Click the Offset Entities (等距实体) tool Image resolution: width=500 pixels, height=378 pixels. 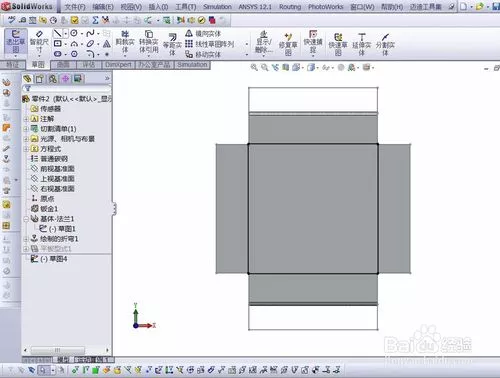pos(172,44)
